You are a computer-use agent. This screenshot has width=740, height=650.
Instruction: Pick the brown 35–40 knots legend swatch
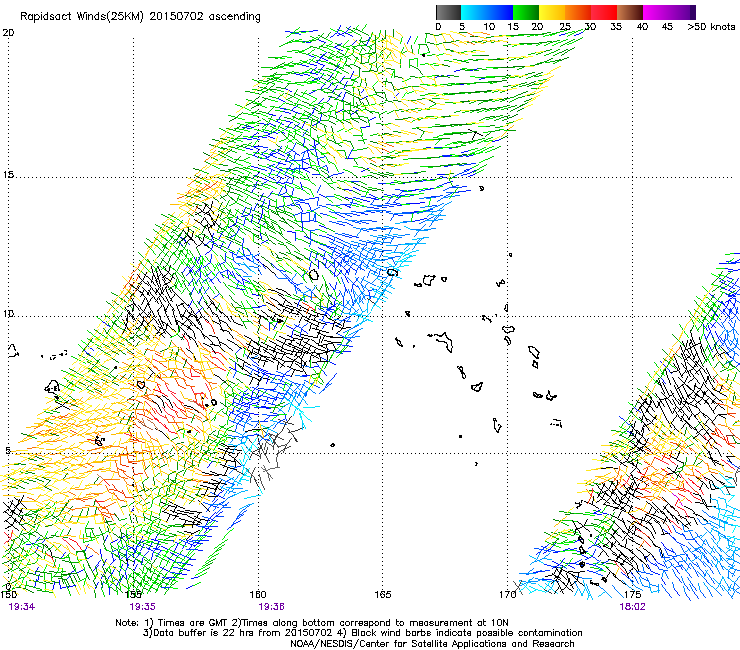click(x=630, y=12)
